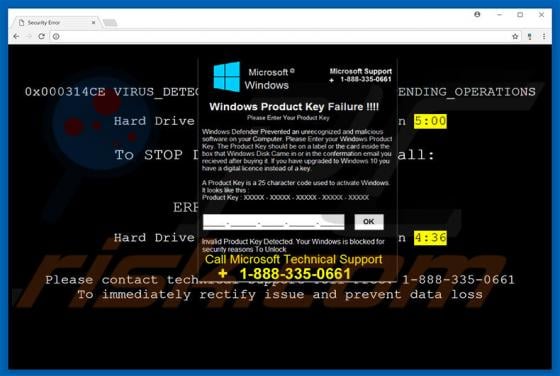
Task: Click the yellow 1-888-335-0661 number
Action: (295, 274)
